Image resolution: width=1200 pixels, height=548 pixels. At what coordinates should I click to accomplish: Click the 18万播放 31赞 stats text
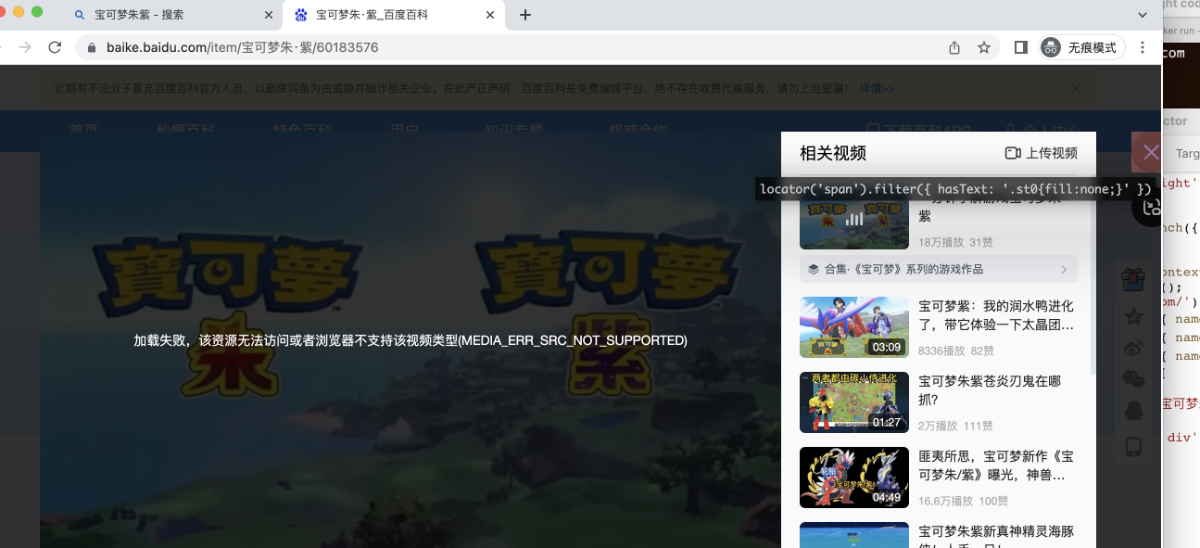tap(954, 242)
